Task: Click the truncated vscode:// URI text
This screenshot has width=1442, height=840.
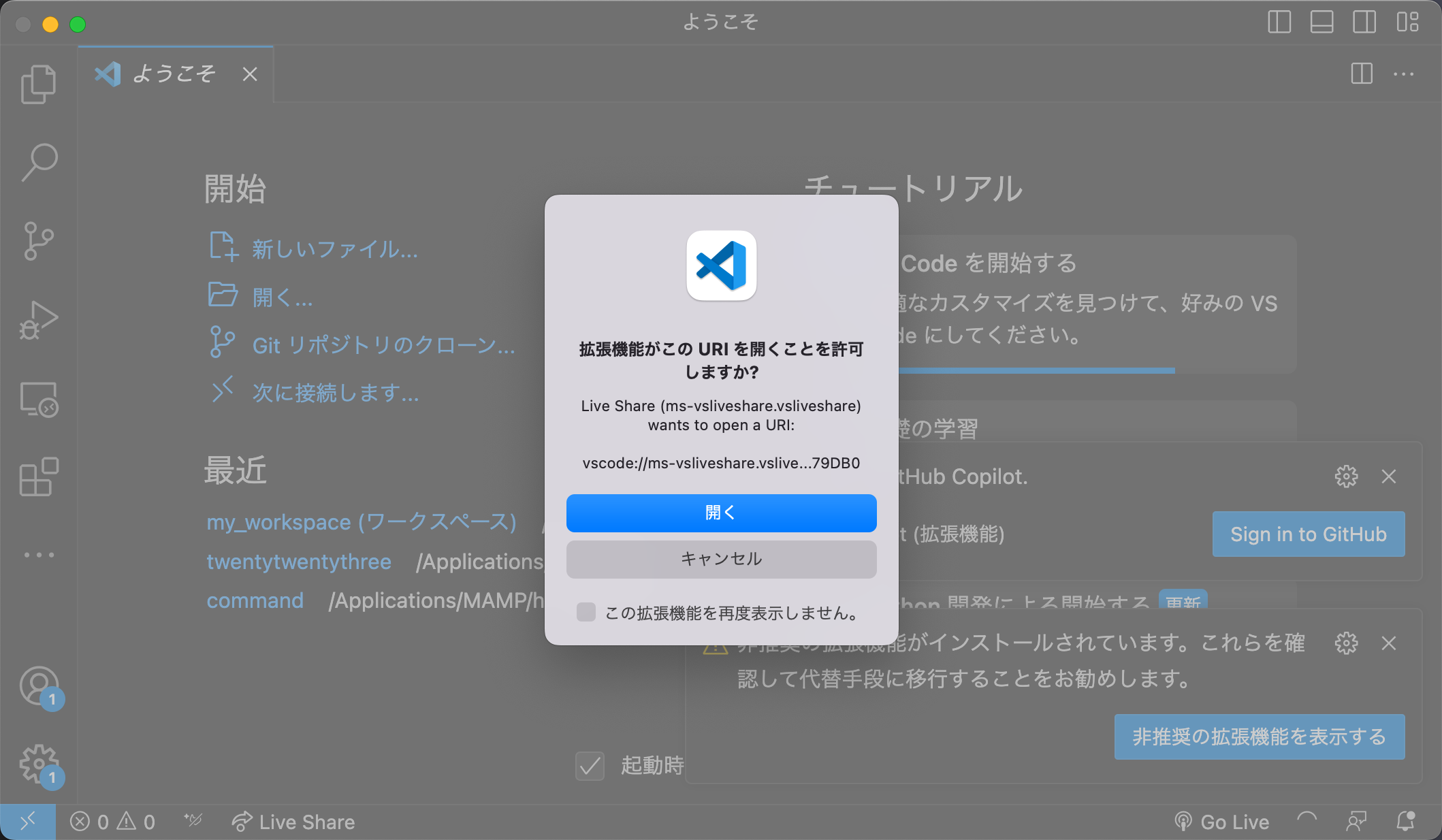Action: pos(721,463)
